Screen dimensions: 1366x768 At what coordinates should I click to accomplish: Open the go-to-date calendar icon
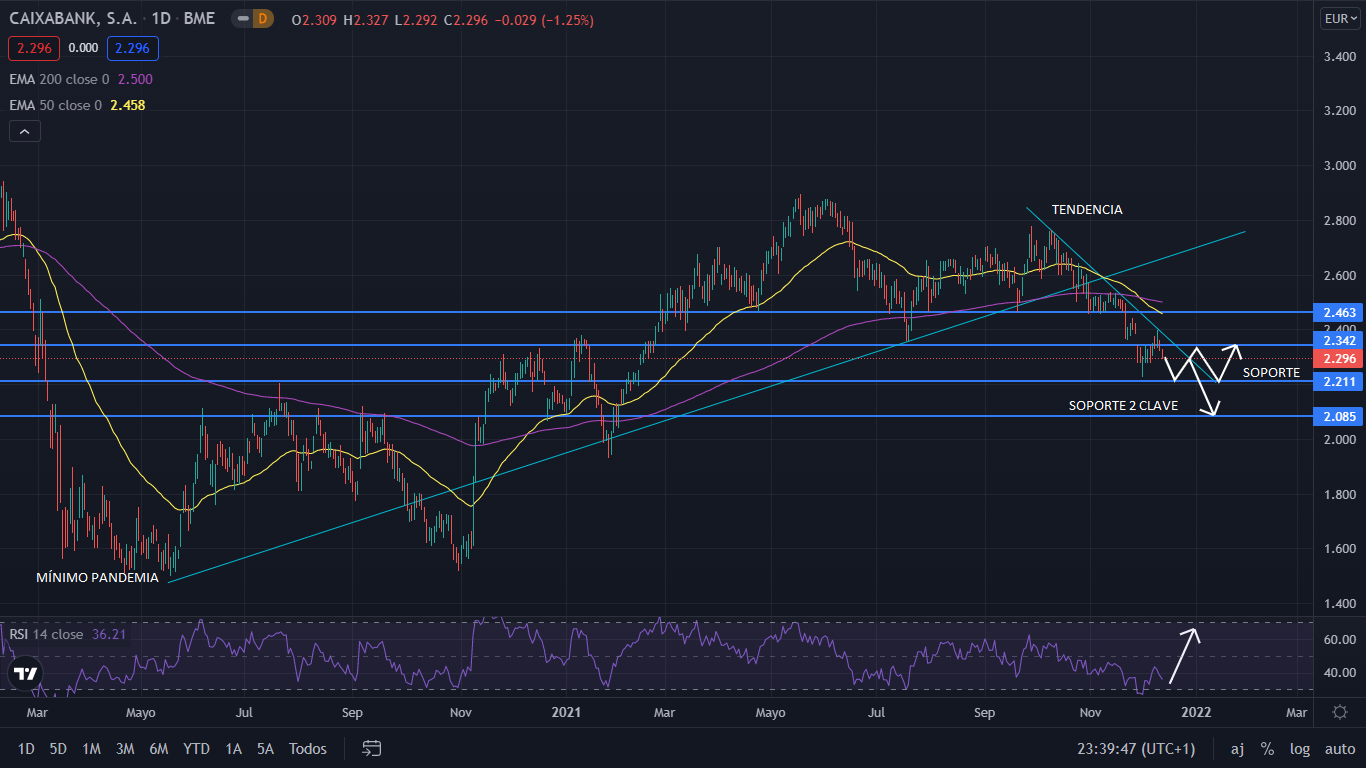(x=372, y=748)
